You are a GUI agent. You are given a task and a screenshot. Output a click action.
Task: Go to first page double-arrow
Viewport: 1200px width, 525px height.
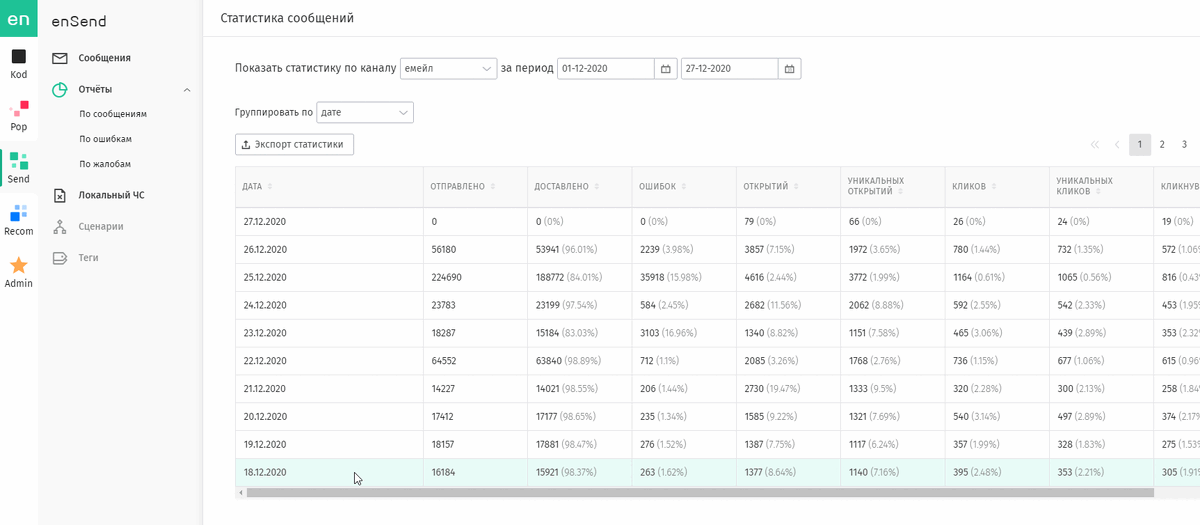coord(1095,145)
